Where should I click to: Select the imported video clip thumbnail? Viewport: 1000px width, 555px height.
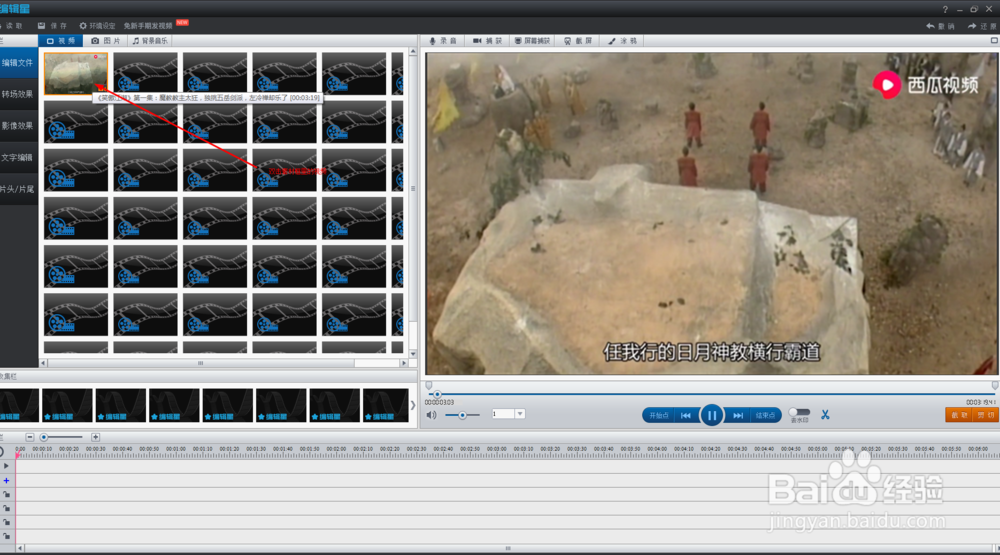pyautogui.click(x=75, y=73)
